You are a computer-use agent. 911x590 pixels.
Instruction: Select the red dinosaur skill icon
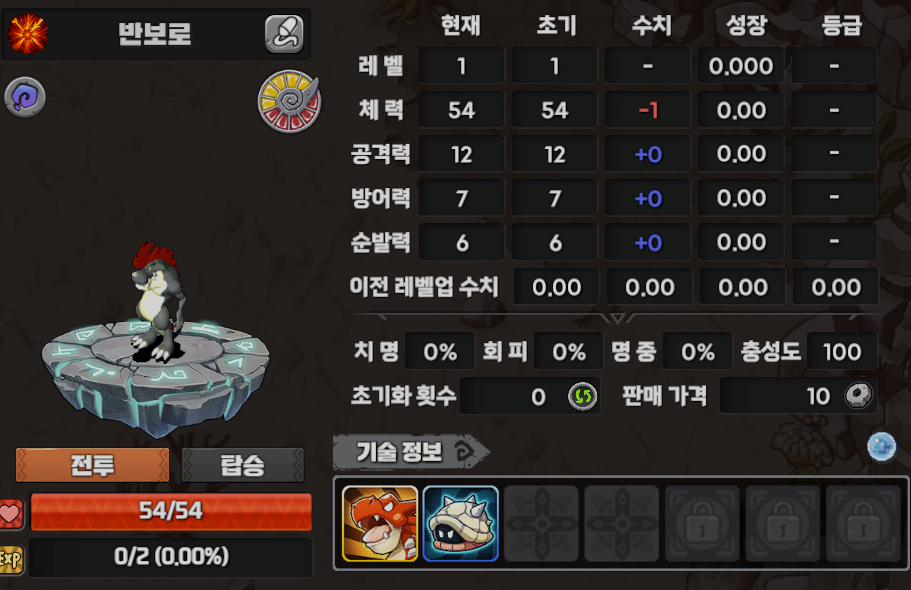(x=380, y=524)
